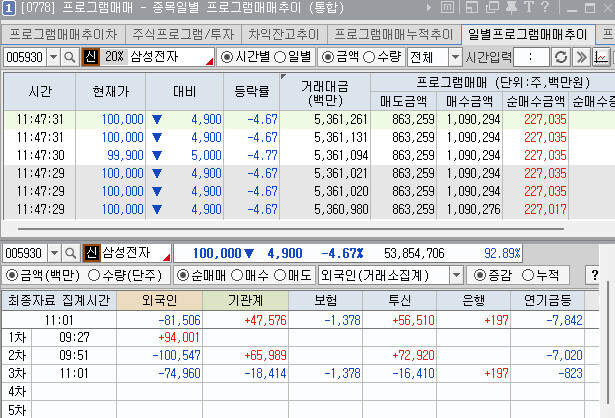
Task: Click the ? button at right of lower filter row
Action: tap(594, 275)
